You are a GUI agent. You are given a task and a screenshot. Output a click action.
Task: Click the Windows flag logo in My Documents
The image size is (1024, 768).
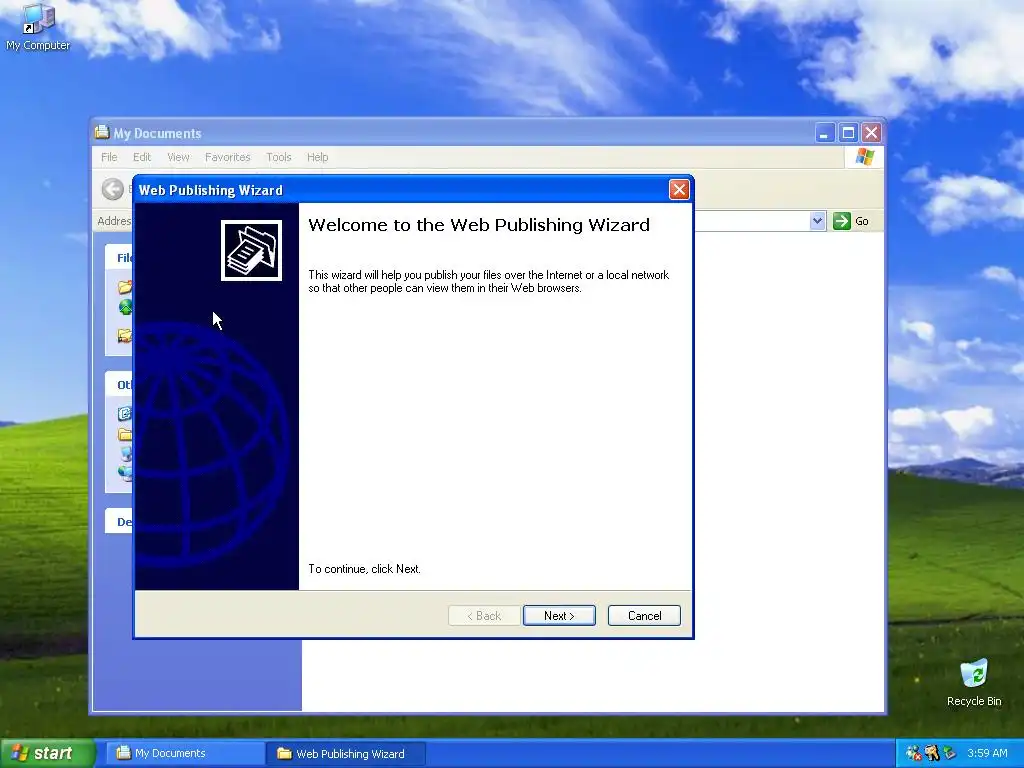tap(865, 157)
